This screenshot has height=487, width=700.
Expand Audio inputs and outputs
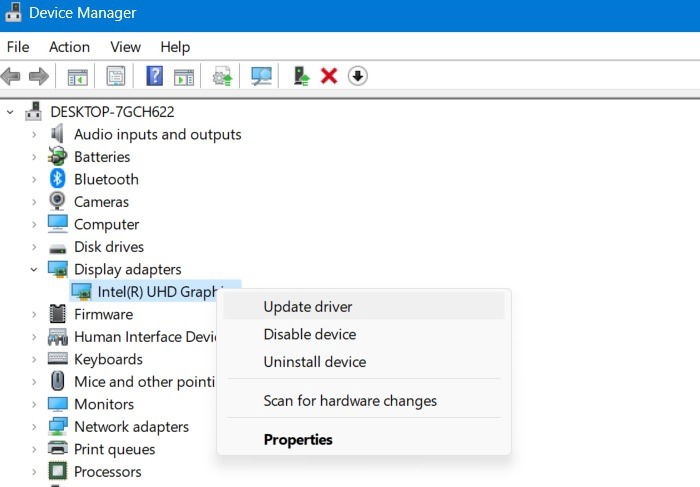click(34, 134)
